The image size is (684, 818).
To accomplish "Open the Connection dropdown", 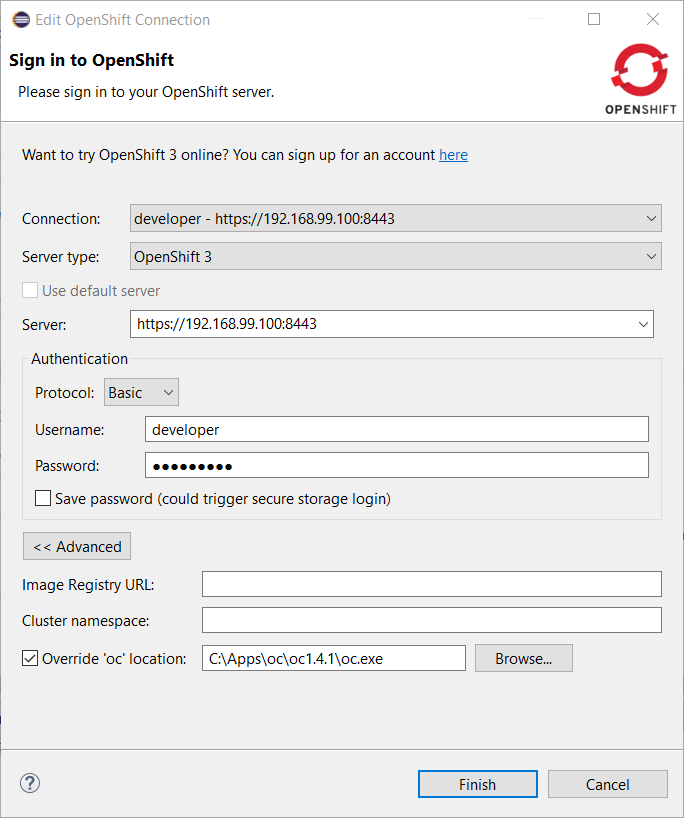I will click(395, 218).
